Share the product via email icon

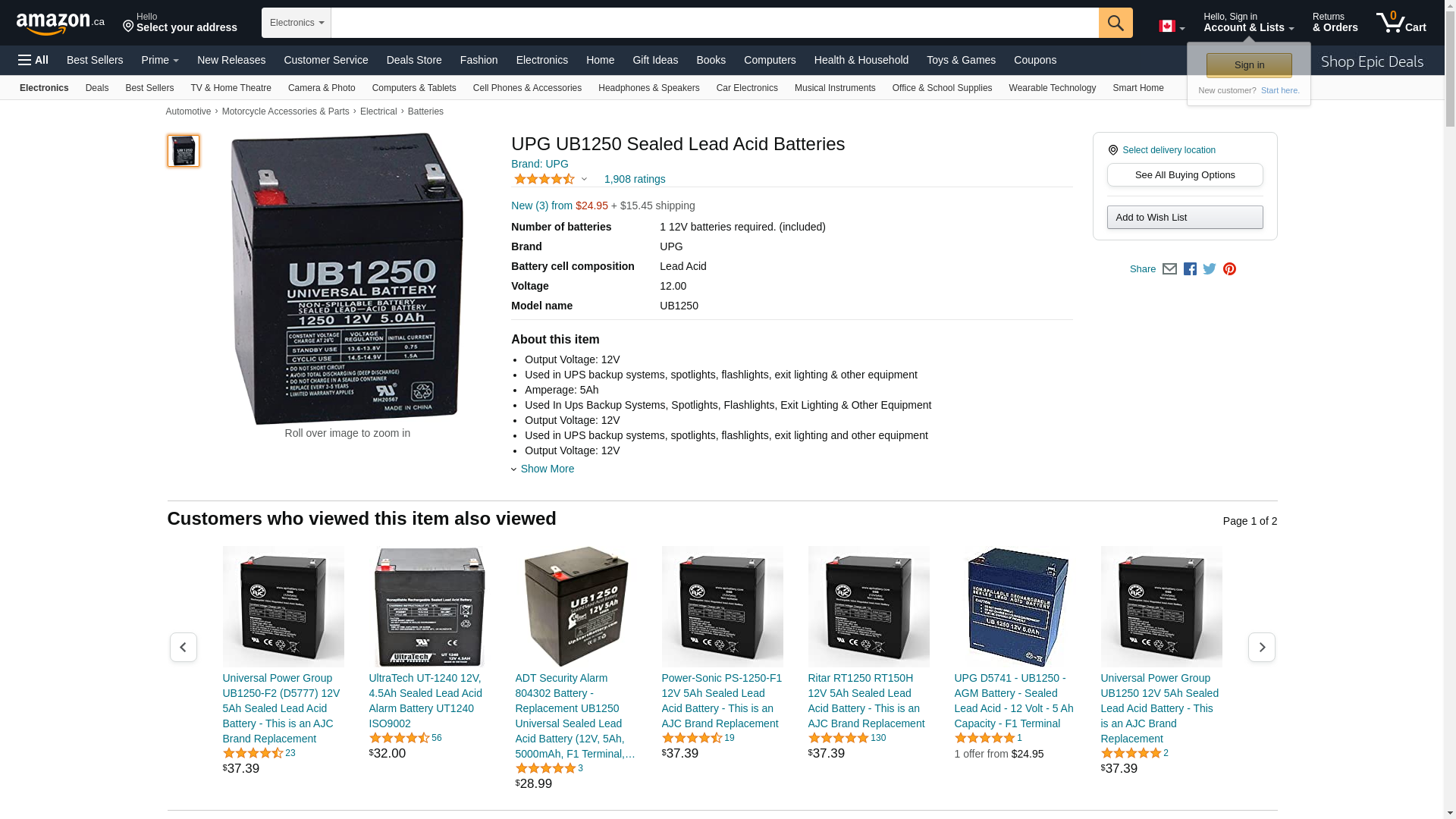point(1169,269)
